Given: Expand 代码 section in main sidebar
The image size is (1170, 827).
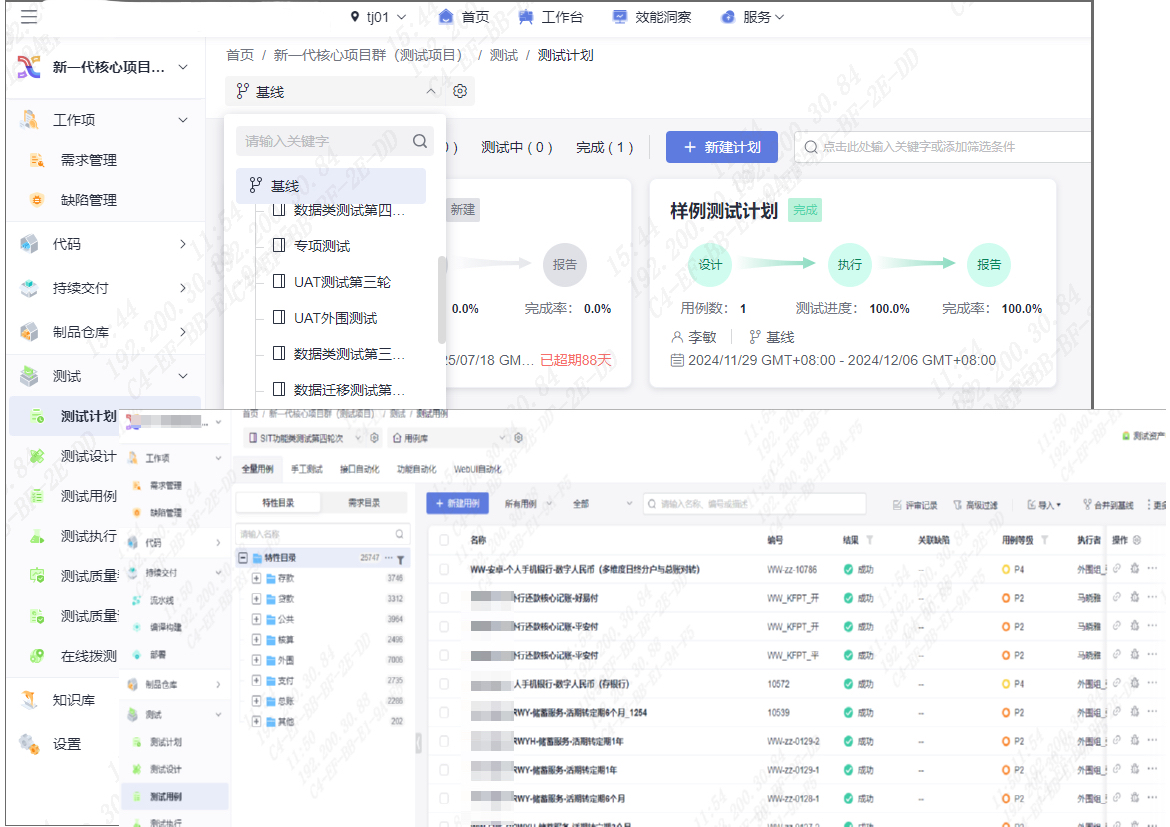Looking at the screenshot, I should click(x=183, y=244).
